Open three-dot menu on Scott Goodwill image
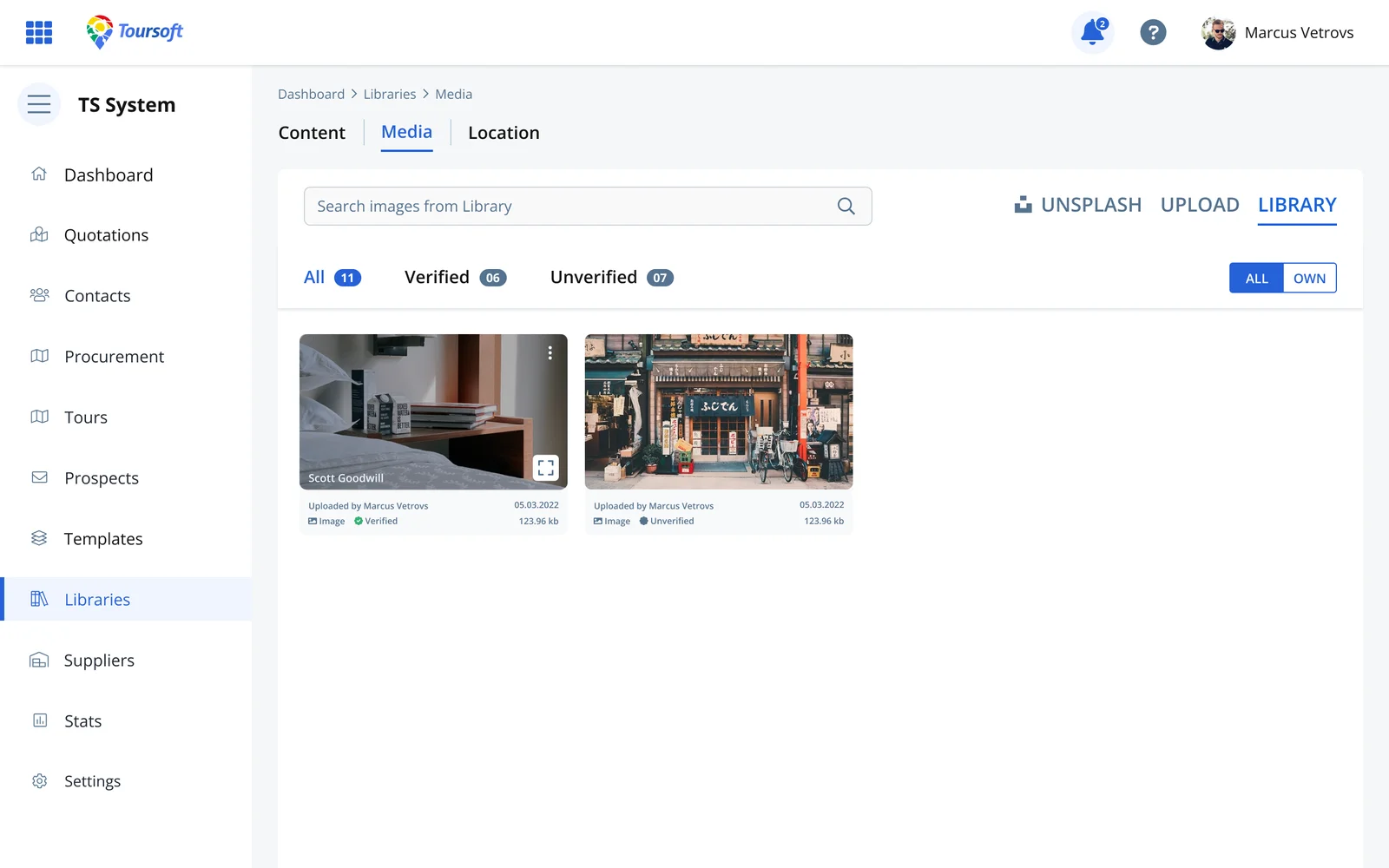 point(550,353)
